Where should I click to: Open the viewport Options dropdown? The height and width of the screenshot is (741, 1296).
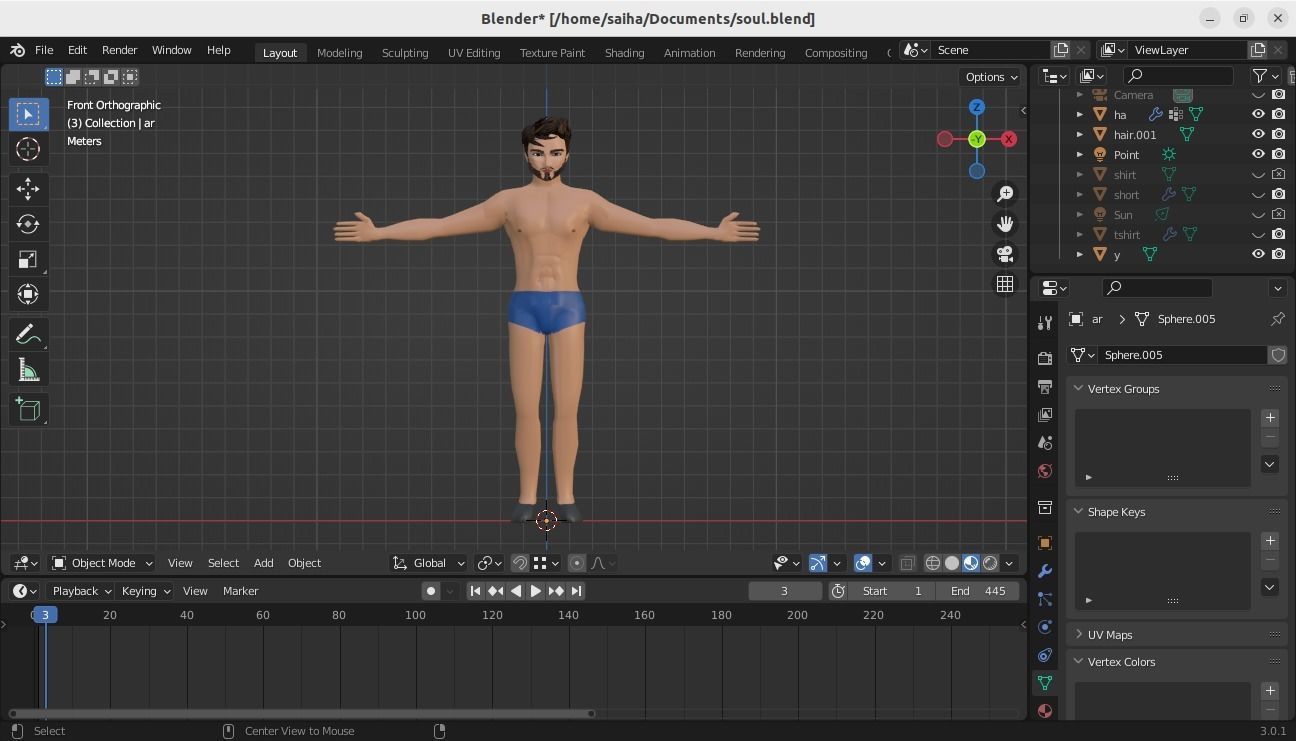coord(991,77)
